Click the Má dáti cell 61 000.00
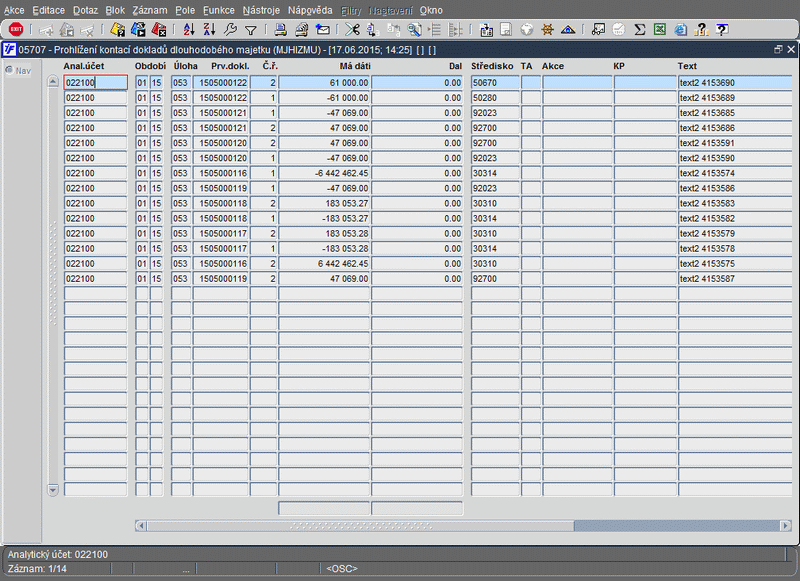This screenshot has height=581, width=800. [324, 83]
